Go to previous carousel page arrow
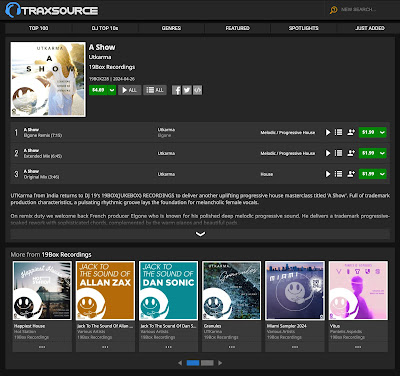400x376 pixels. click(180, 363)
